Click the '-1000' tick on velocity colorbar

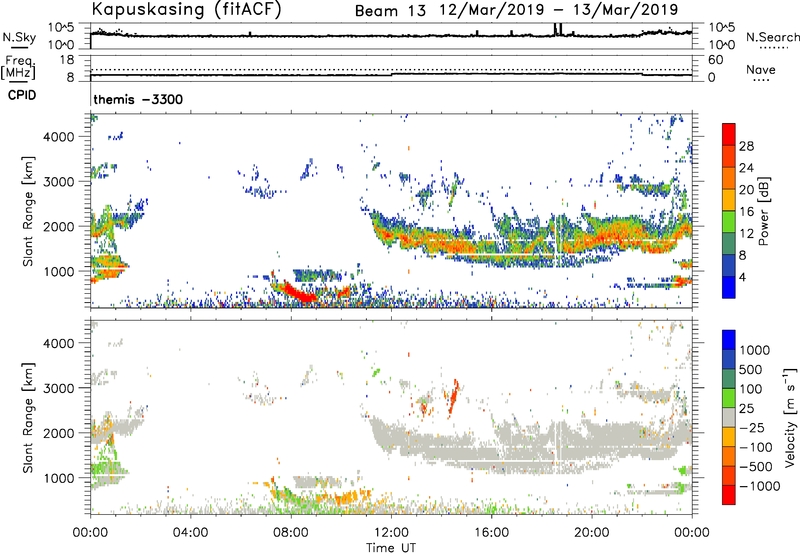(x=760, y=486)
